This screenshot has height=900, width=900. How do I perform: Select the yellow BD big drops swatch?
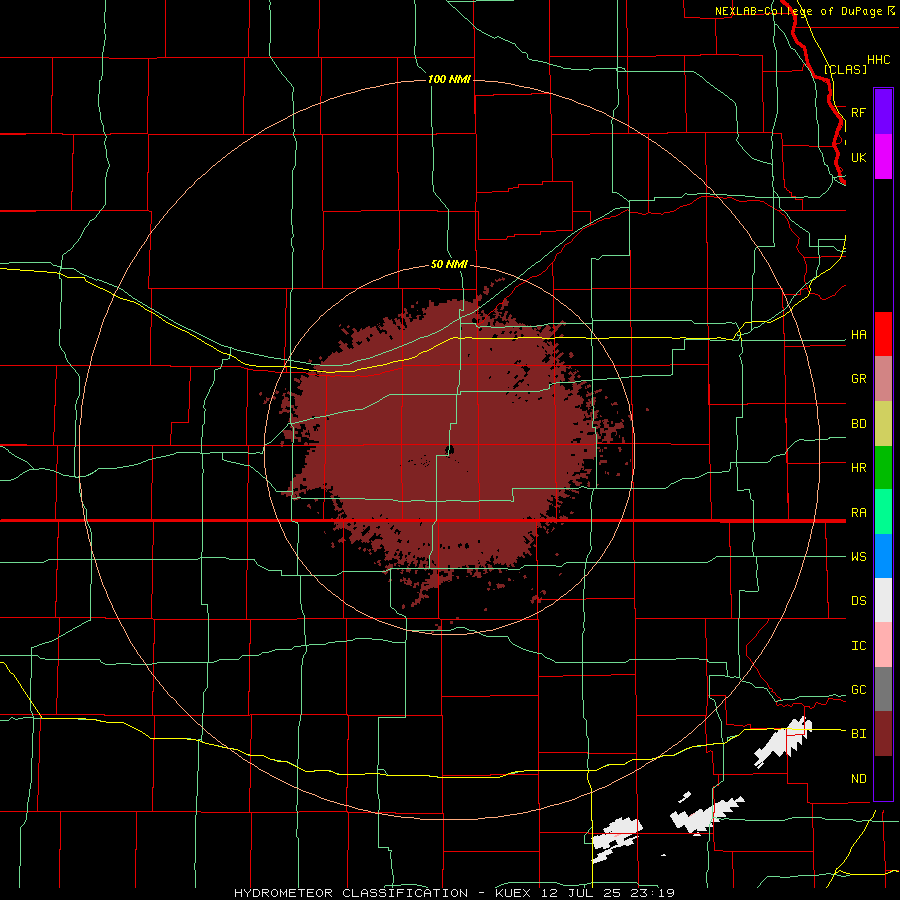click(x=883, y=424)
